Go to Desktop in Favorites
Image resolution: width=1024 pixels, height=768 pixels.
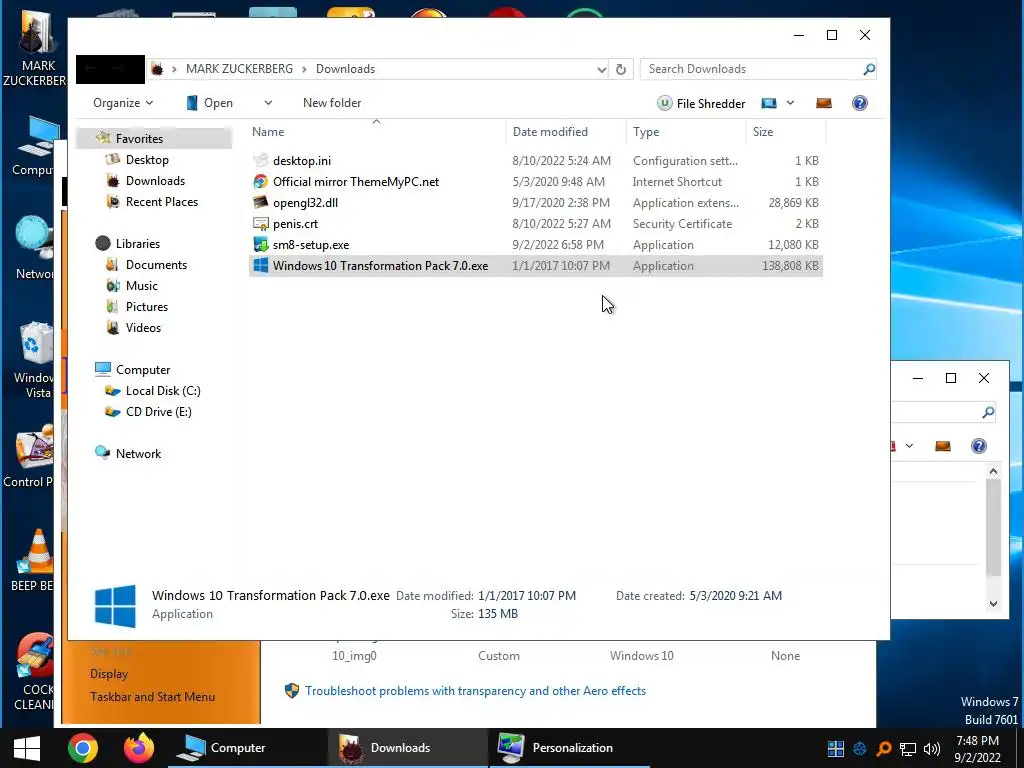coord(147,160)
